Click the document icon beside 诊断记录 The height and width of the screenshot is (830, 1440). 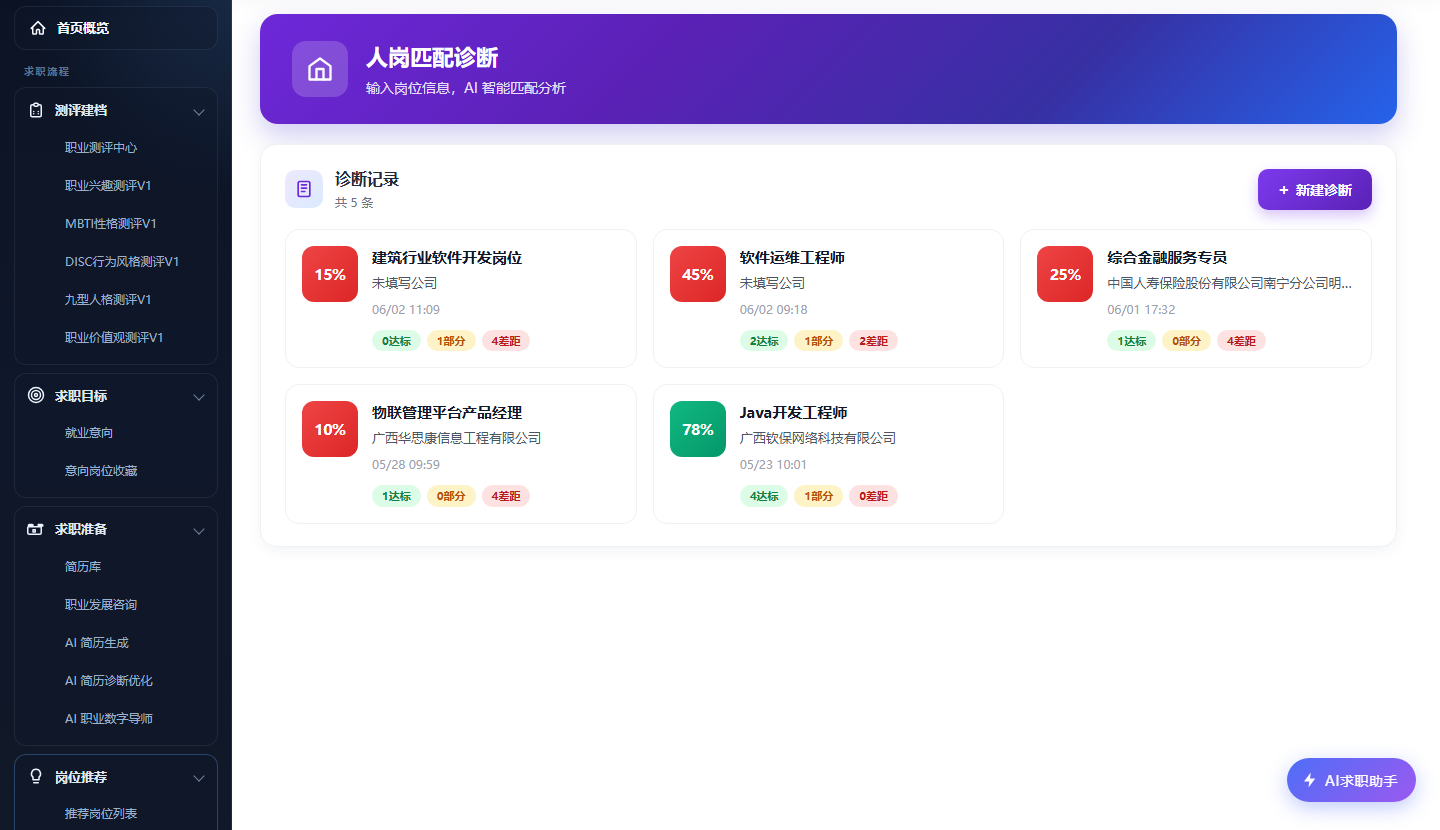[x=304, y=189]
